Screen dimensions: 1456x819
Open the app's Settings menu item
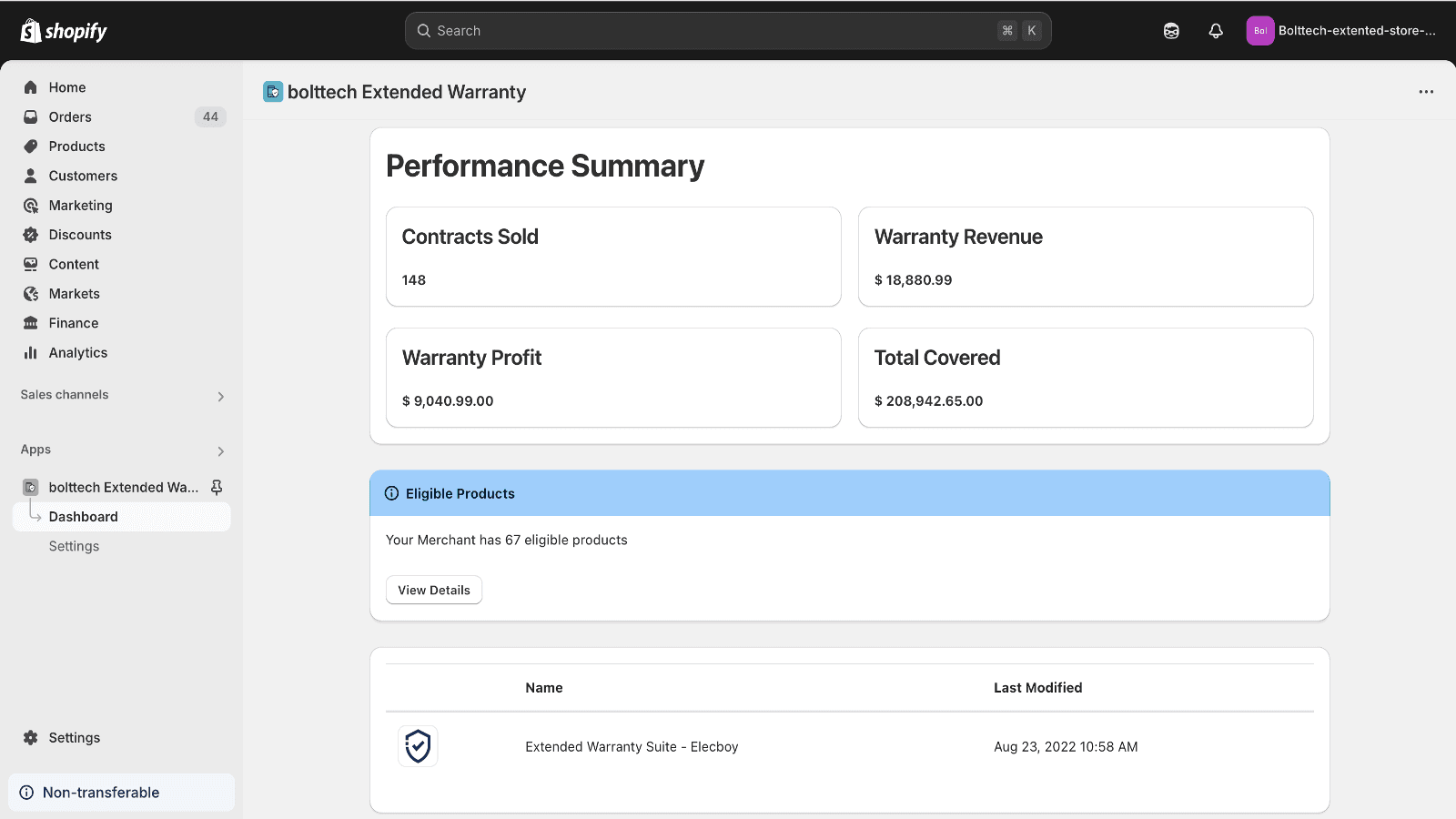[74, 545]
